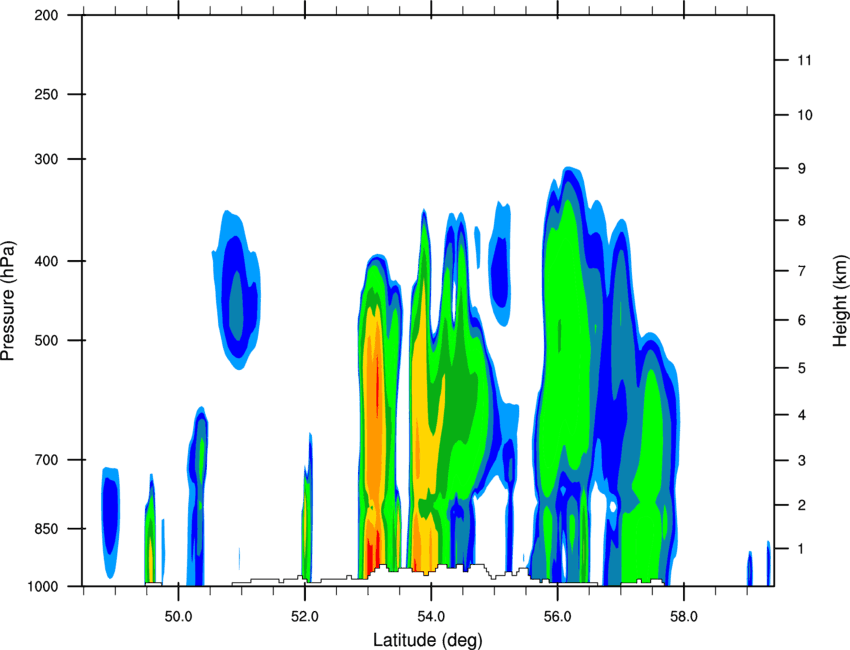Click the 52.0 latitude label
Viewport: 850px width, 650px height.
point(305,617)
